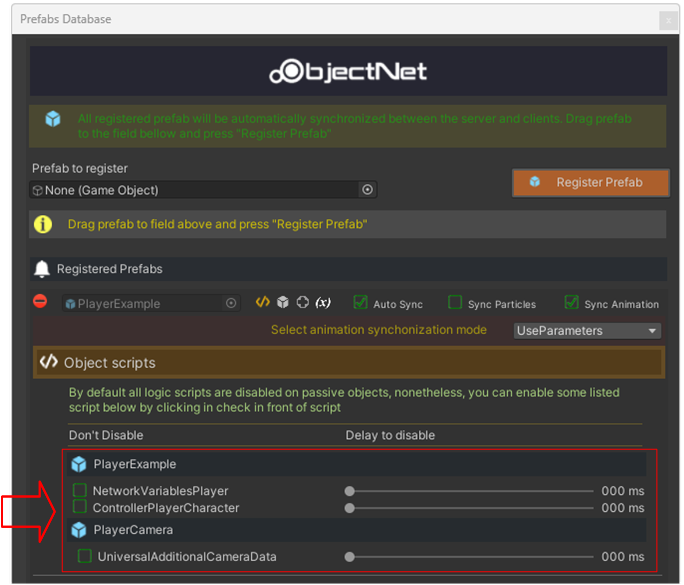Click the Prefab to register object field
The width and height of the screenshot is (684, 585).
(193, 190)
